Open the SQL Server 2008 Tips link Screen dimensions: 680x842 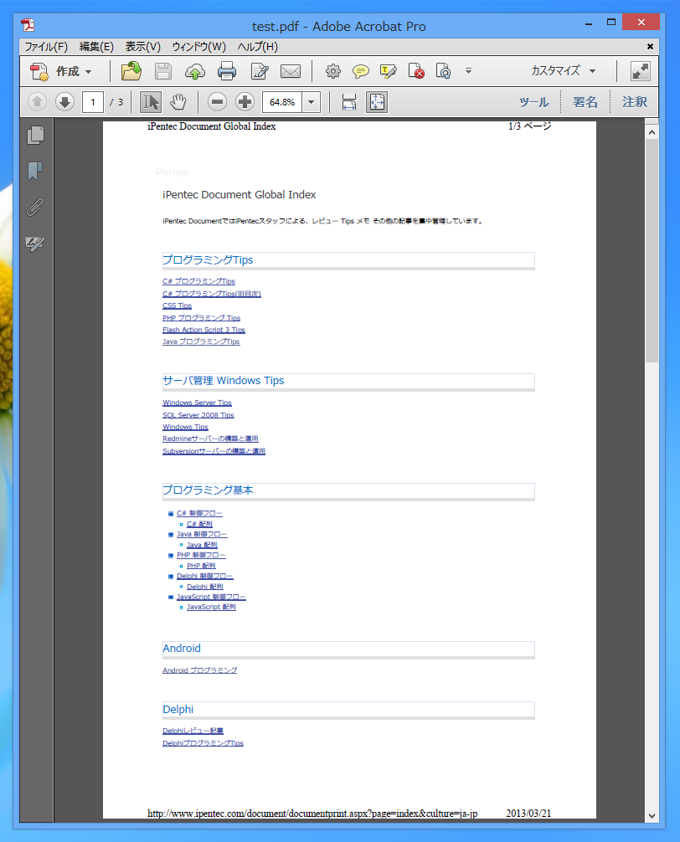coord(198,415)
